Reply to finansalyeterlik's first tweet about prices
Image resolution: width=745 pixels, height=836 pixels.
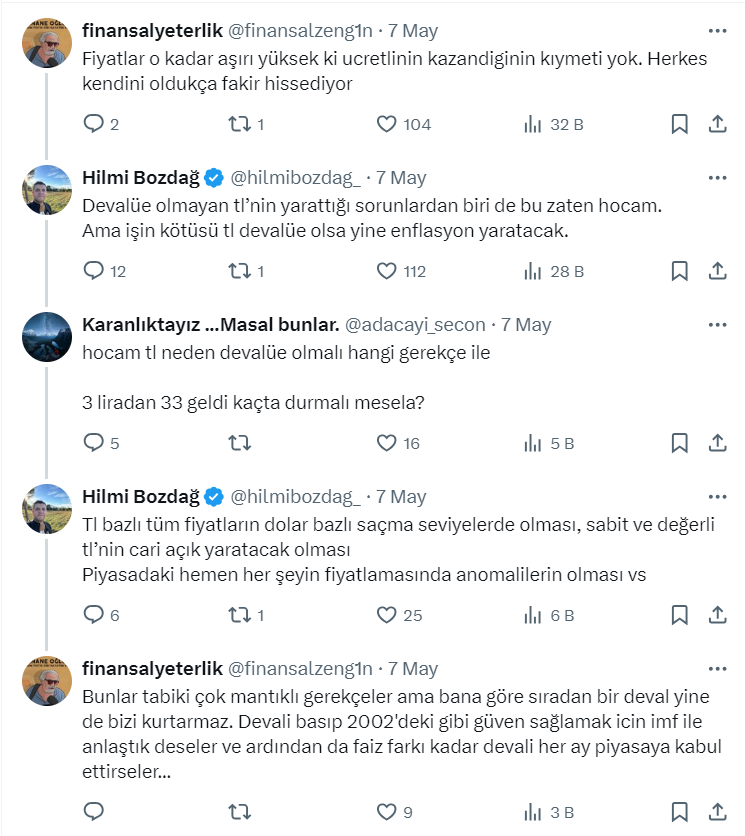click(93, 124)
